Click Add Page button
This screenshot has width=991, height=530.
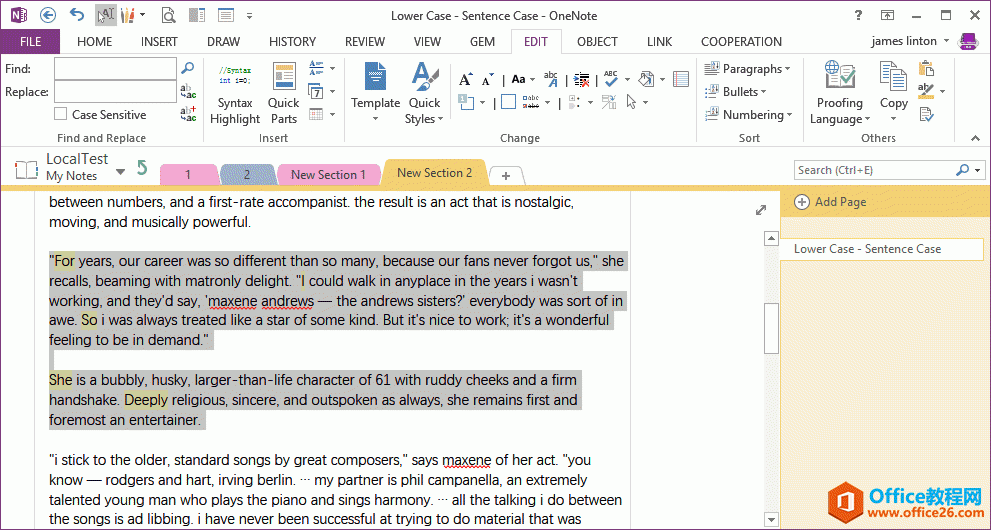[x=830, y=202]
